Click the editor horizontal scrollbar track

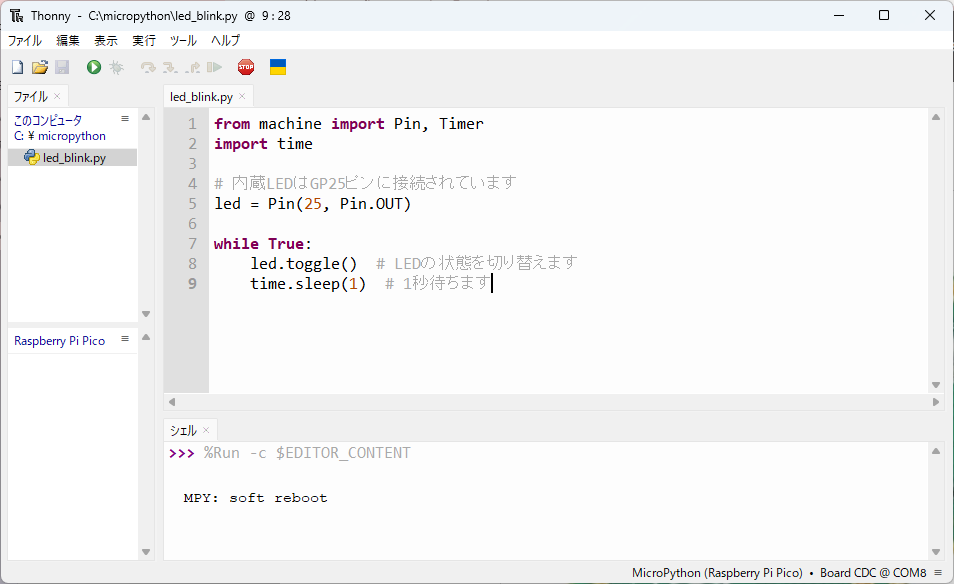550,402
